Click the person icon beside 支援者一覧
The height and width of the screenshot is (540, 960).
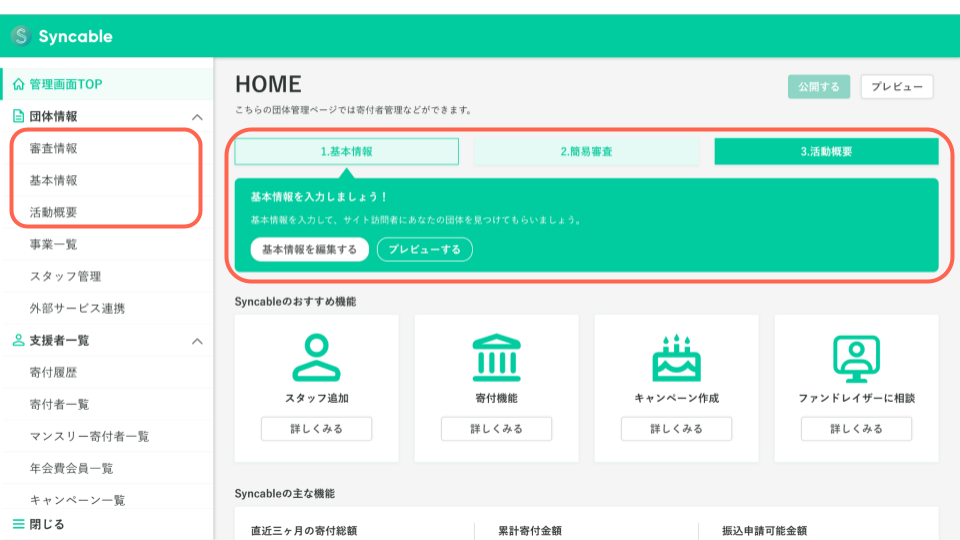[x=18, y=340]
